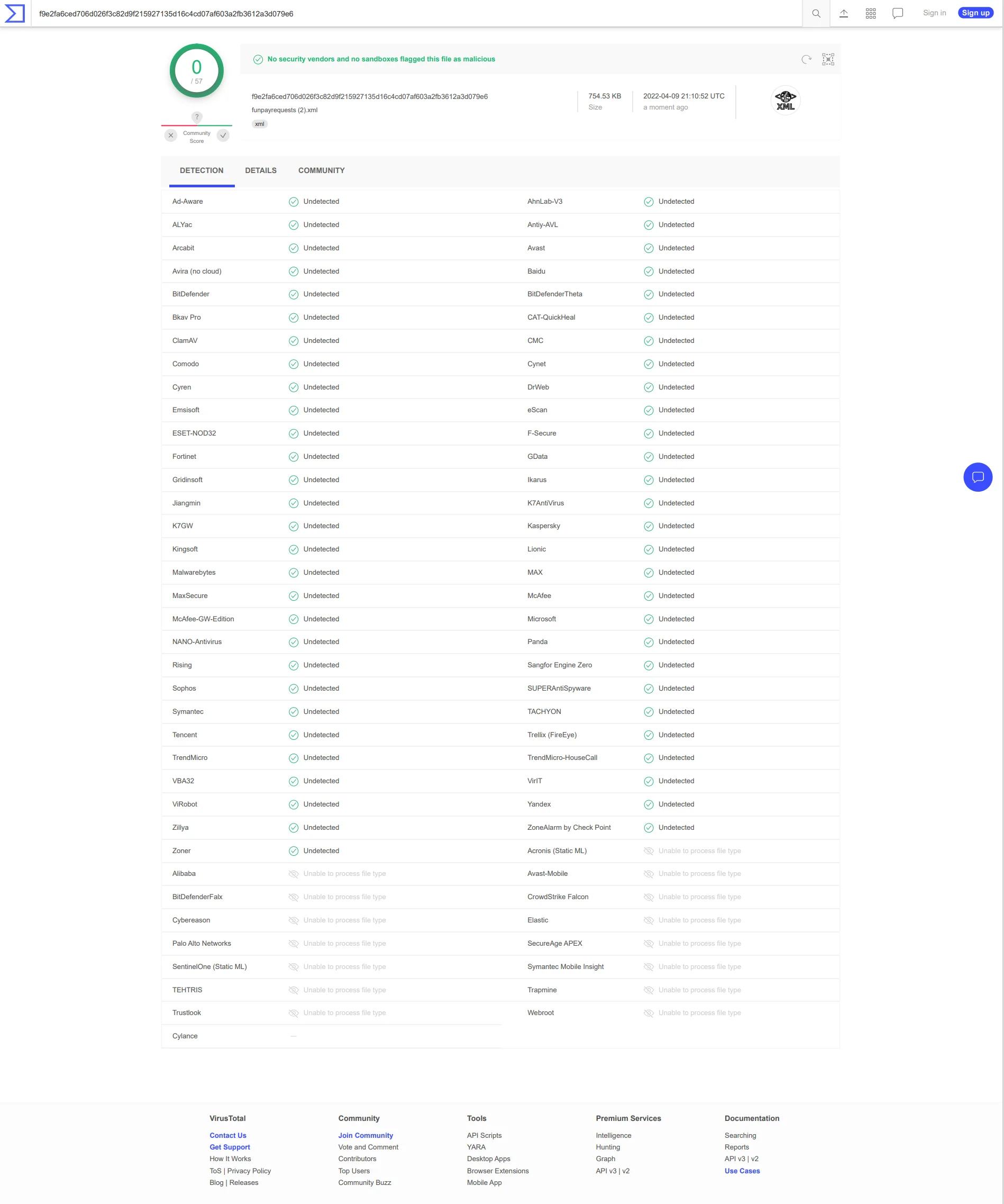Open the Top Users footer link
Screen dimensions: 1004x1204
point(354,1171)
